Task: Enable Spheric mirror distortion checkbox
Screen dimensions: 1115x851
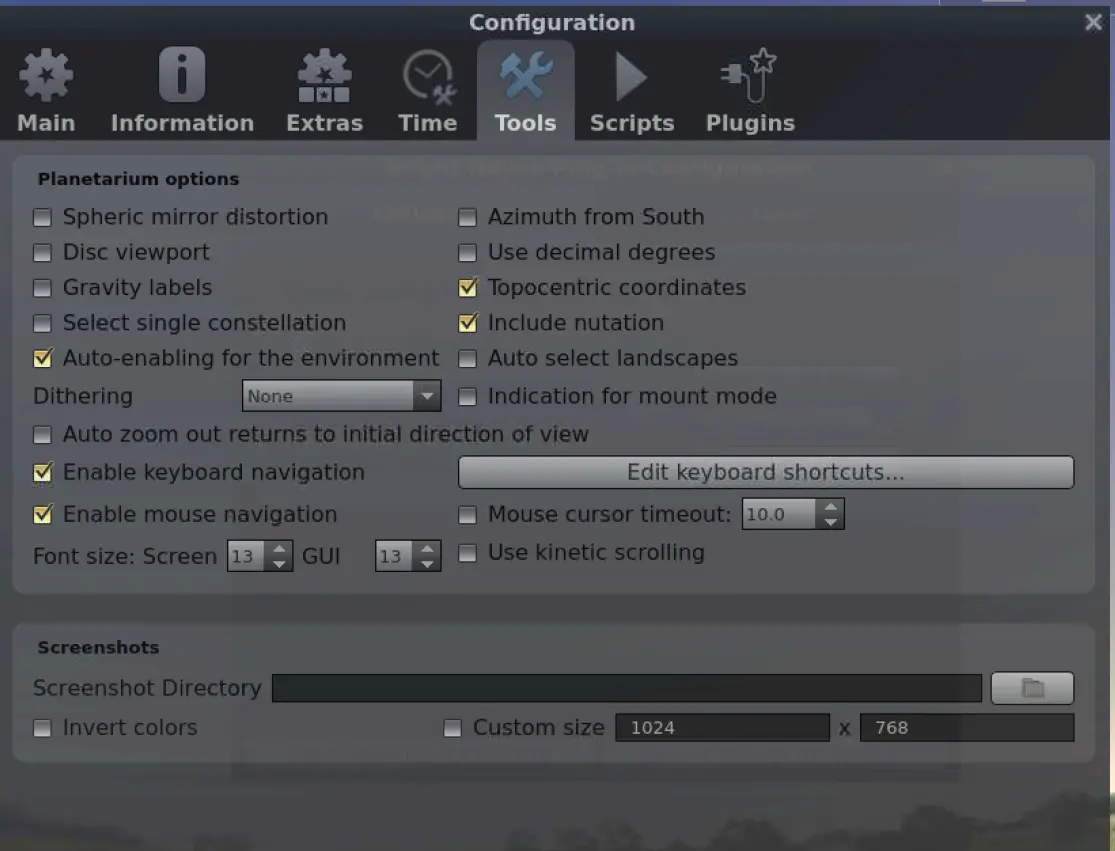Action: (42, 217)
